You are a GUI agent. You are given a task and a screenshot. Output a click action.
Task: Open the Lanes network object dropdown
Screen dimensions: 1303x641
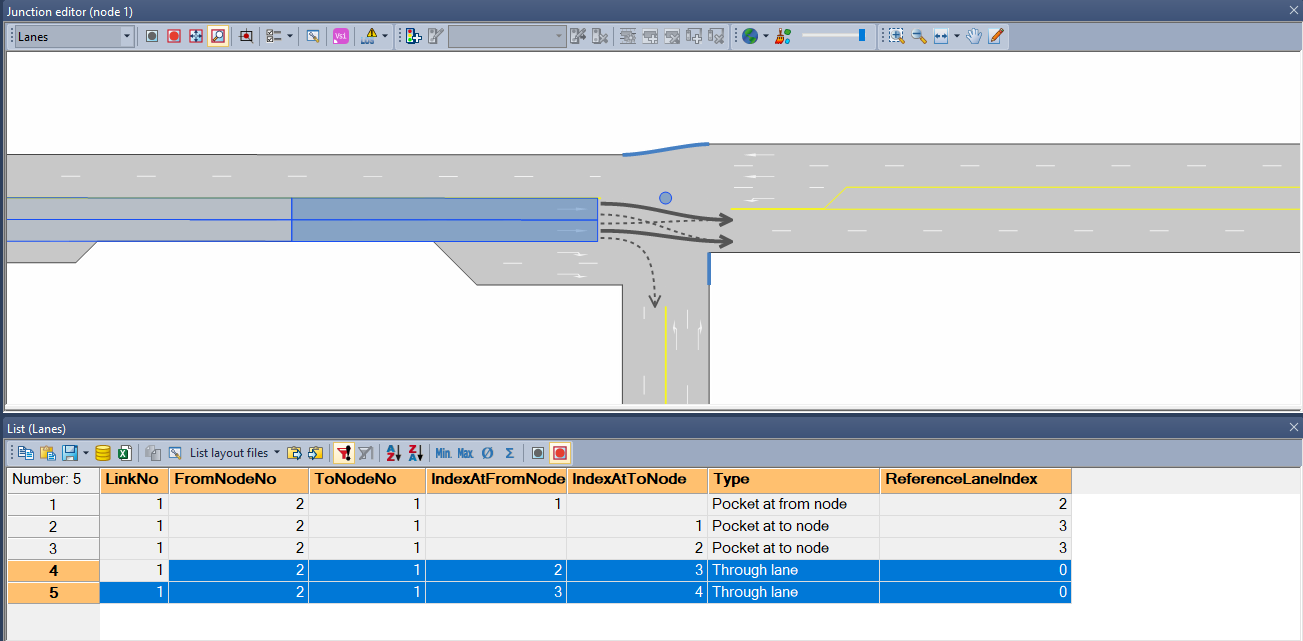(x=127, y=35)
